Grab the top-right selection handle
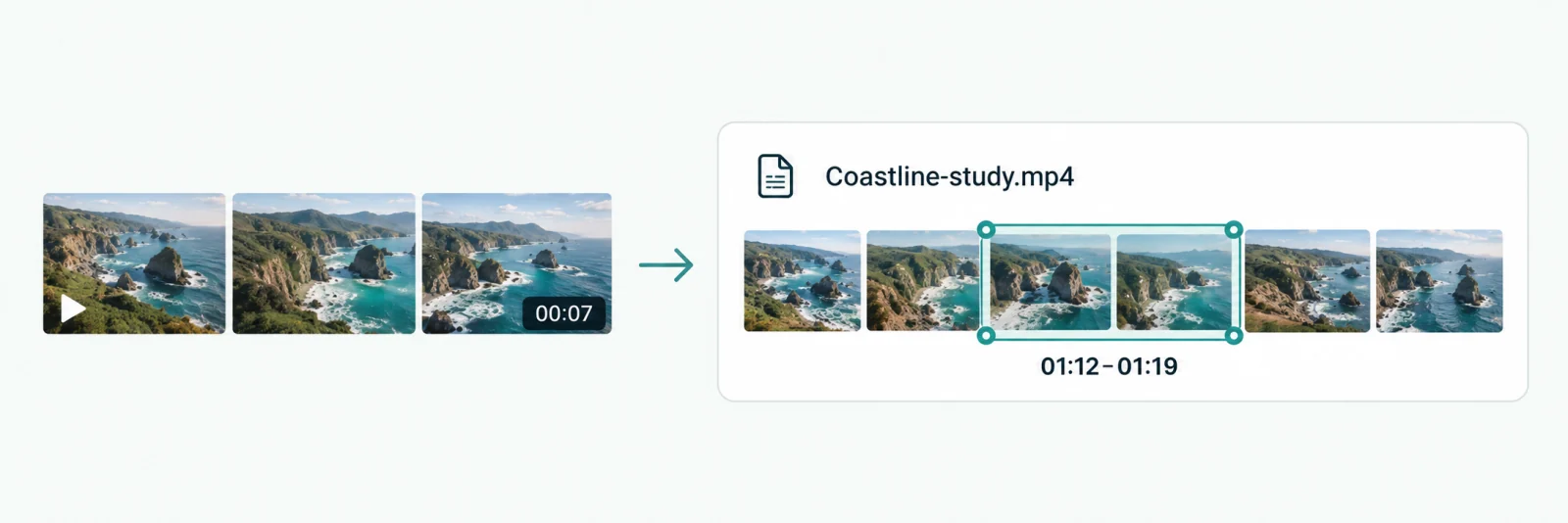Viewport: 1568px width, 523px height. tap(1234, 229)
